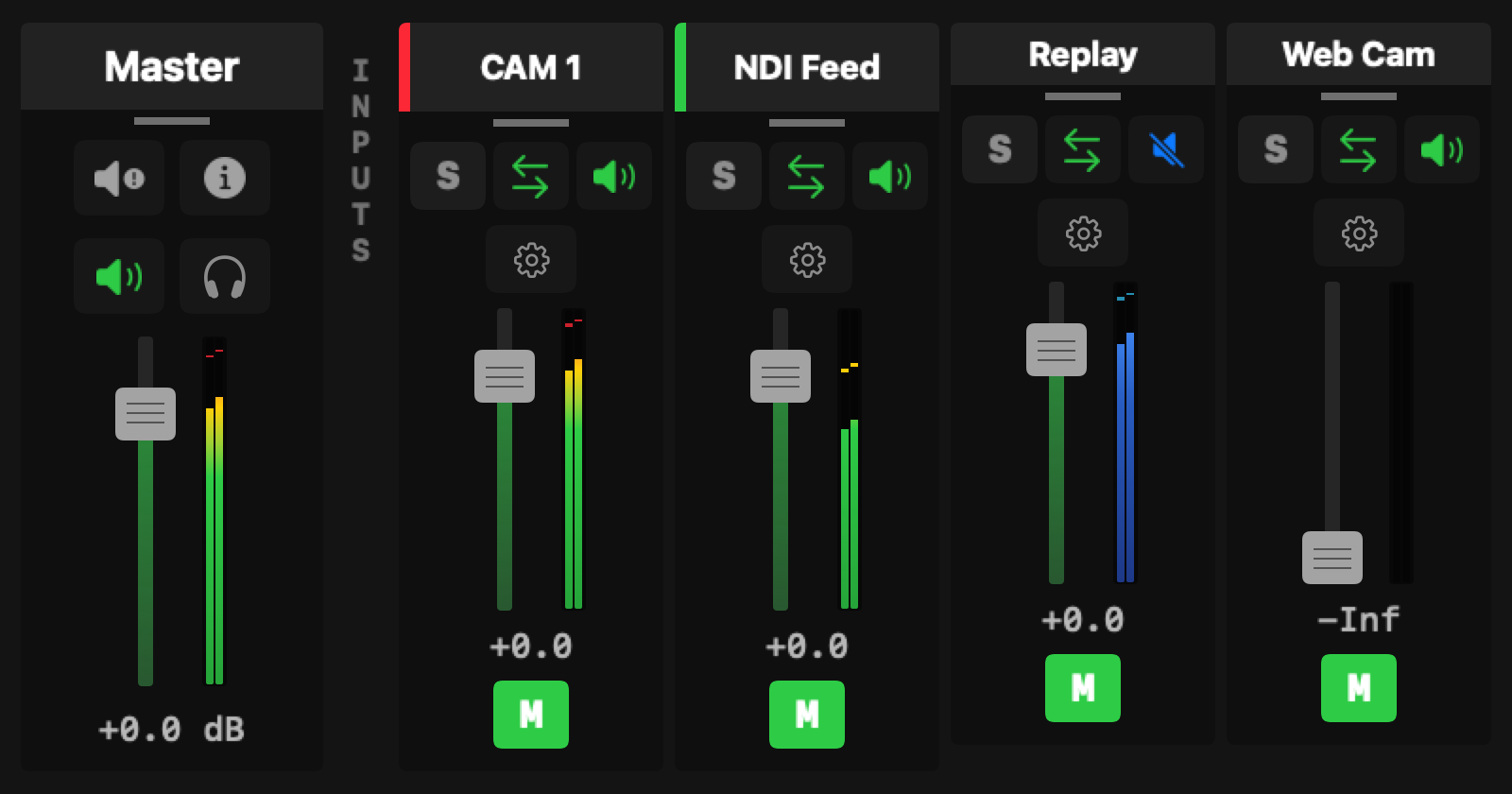
Task: Open Replay gear settings
Action: pos(1083,233)
